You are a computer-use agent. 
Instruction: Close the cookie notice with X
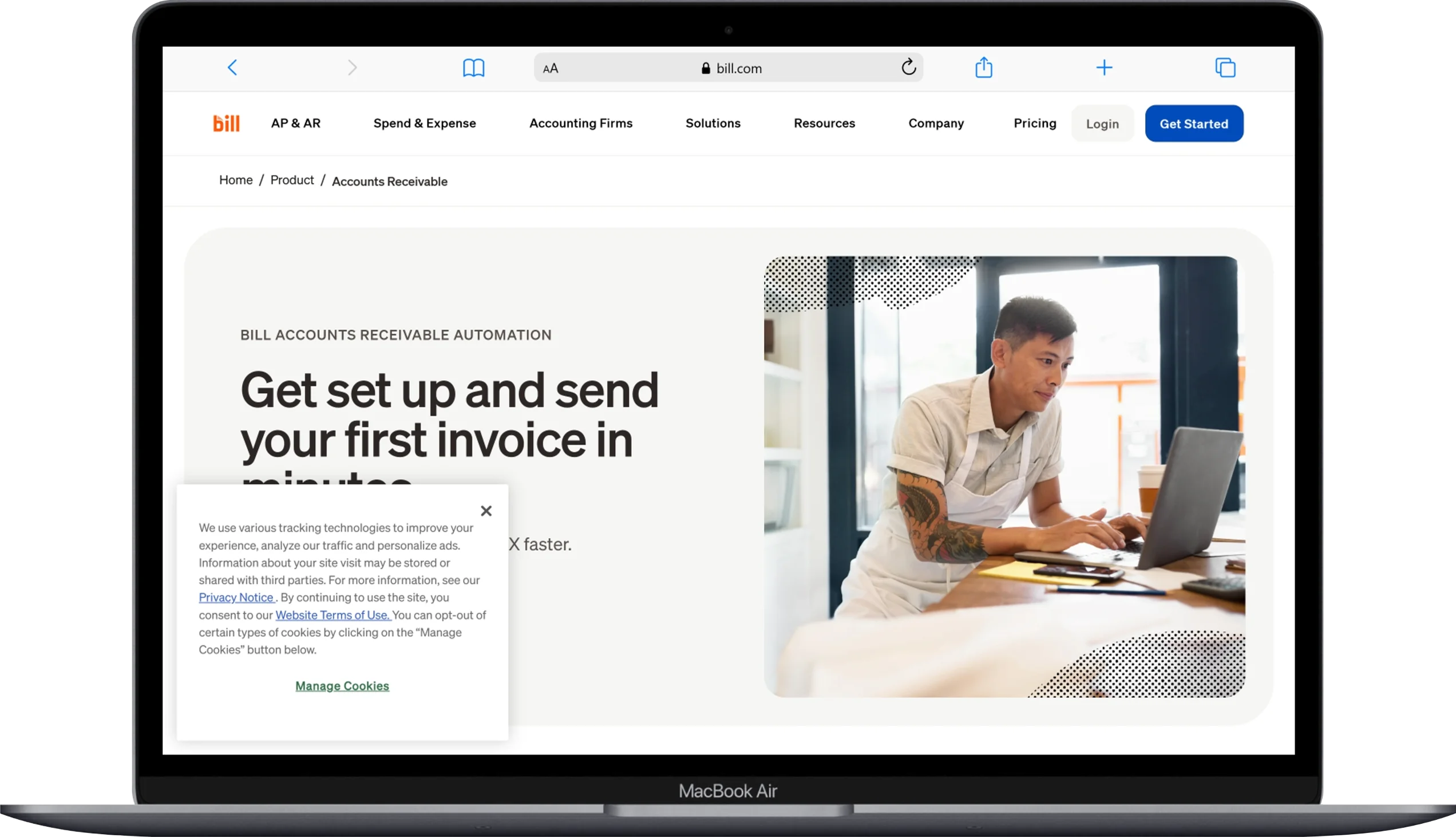(x=486, y=511)
